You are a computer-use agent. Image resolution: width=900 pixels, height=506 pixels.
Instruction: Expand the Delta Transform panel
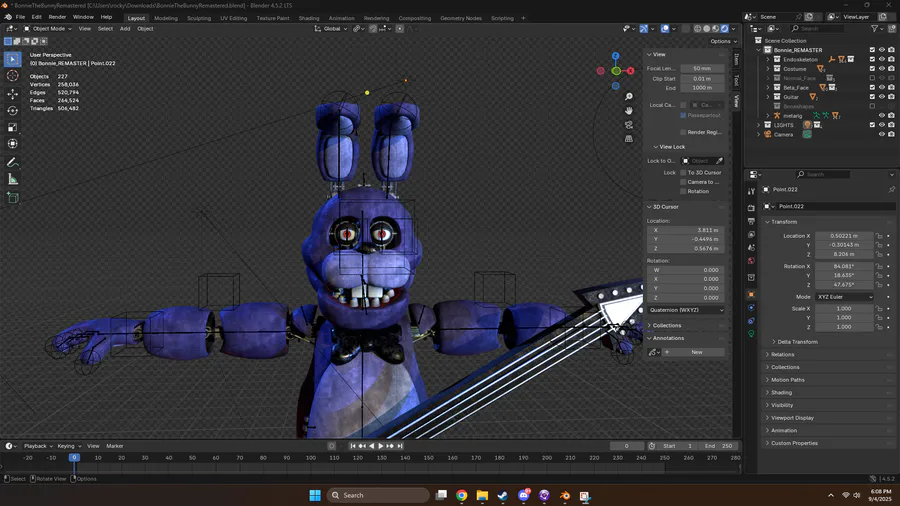point(798,342)
